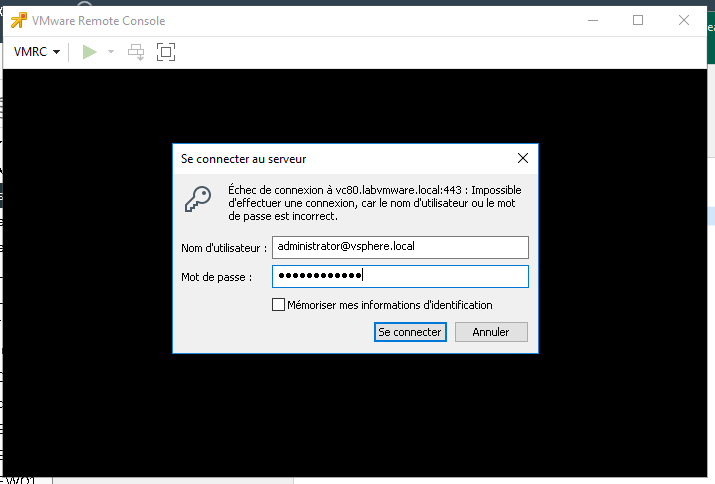Maximize the VMware Remote Console window

coord(638,21)
